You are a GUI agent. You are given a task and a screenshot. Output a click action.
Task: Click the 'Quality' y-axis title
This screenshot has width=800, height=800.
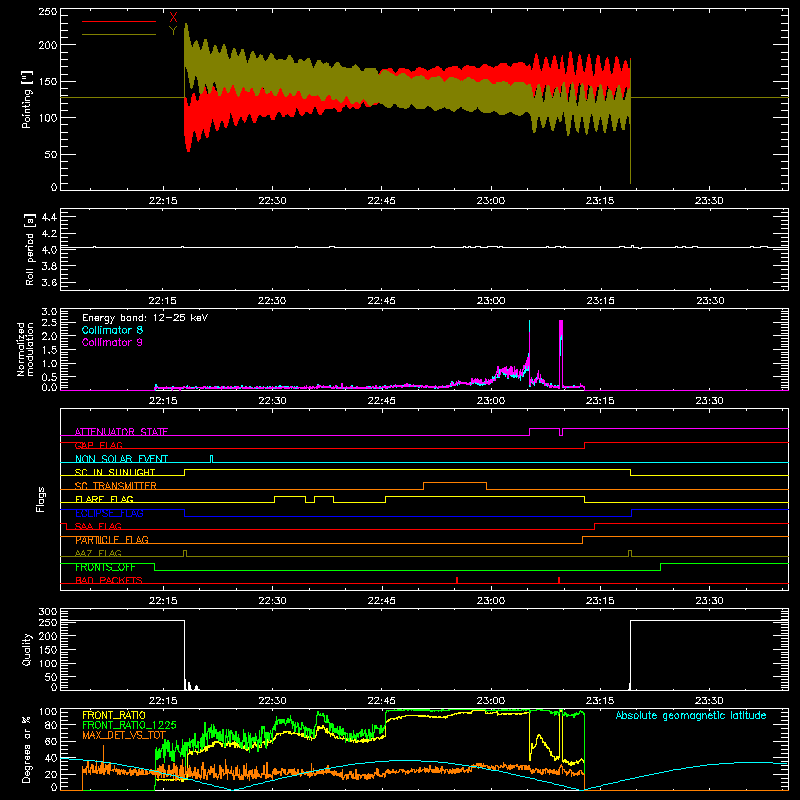click(x=27, y=649)
